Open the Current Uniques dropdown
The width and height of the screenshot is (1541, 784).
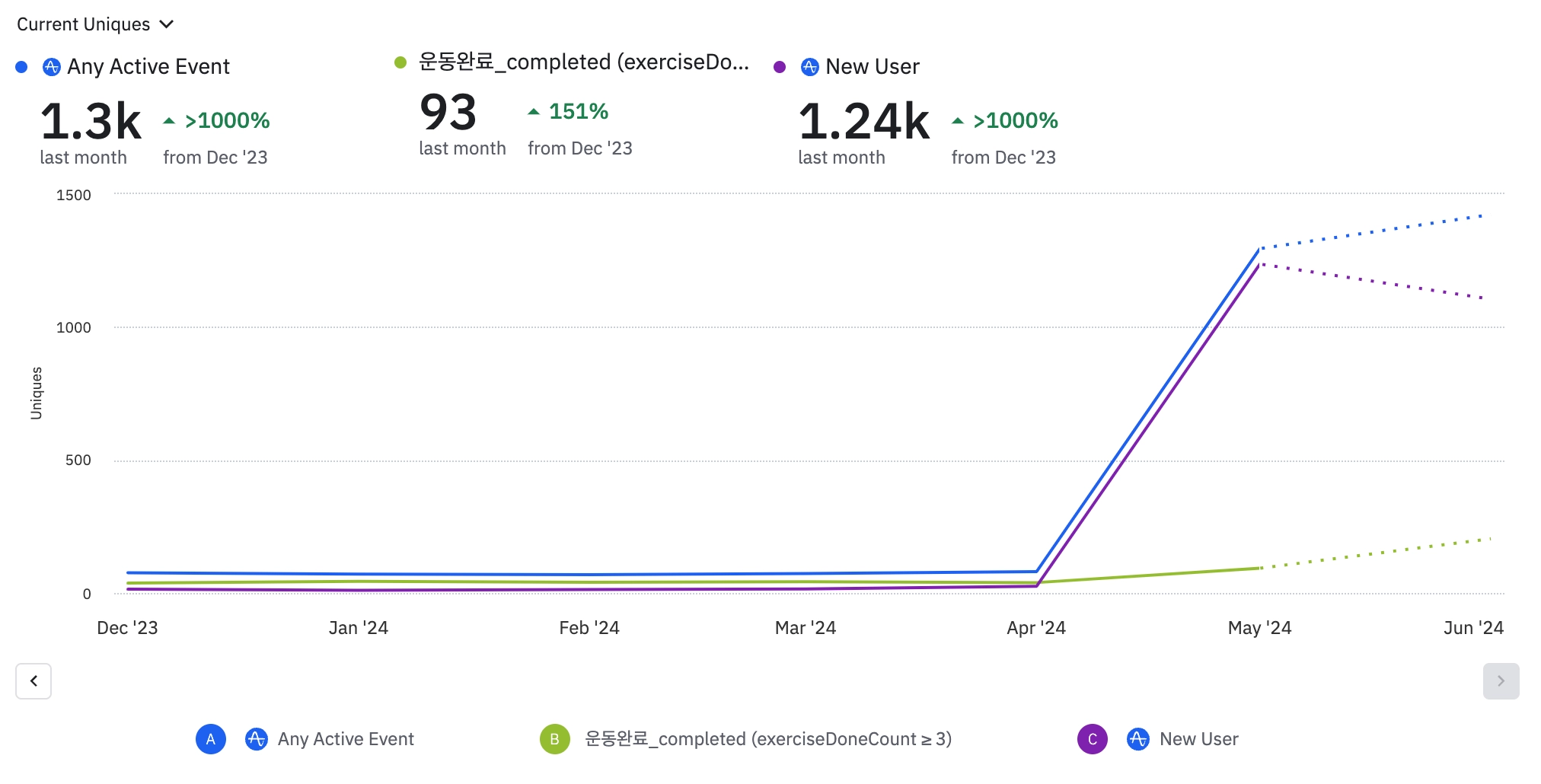(x=95, y=24)
